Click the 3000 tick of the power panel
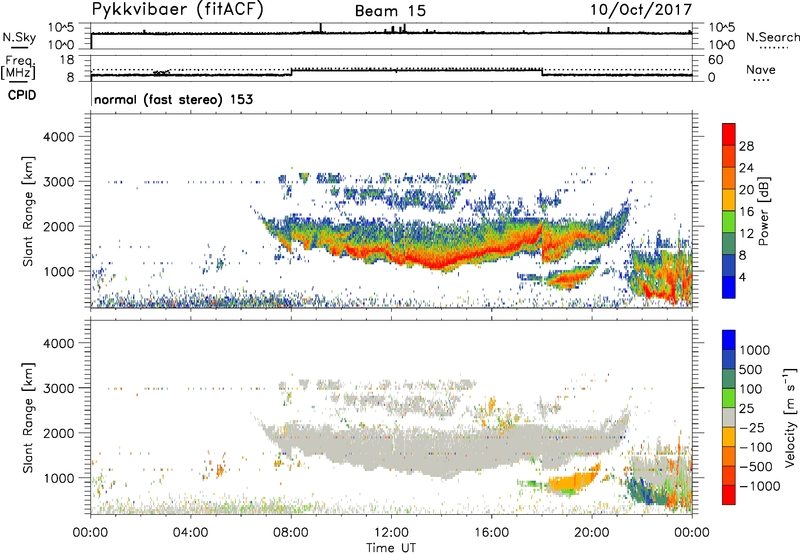The width and height of the screenshot is (800, 554). (x=58, y=182)
